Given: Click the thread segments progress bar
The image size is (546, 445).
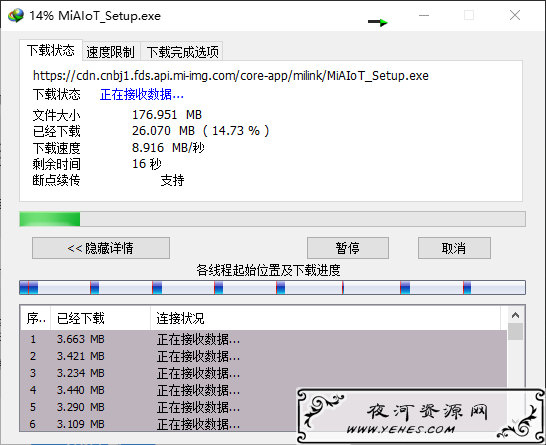Looking at the screenshot, I should pyautogui.click(x=272, y=288).
